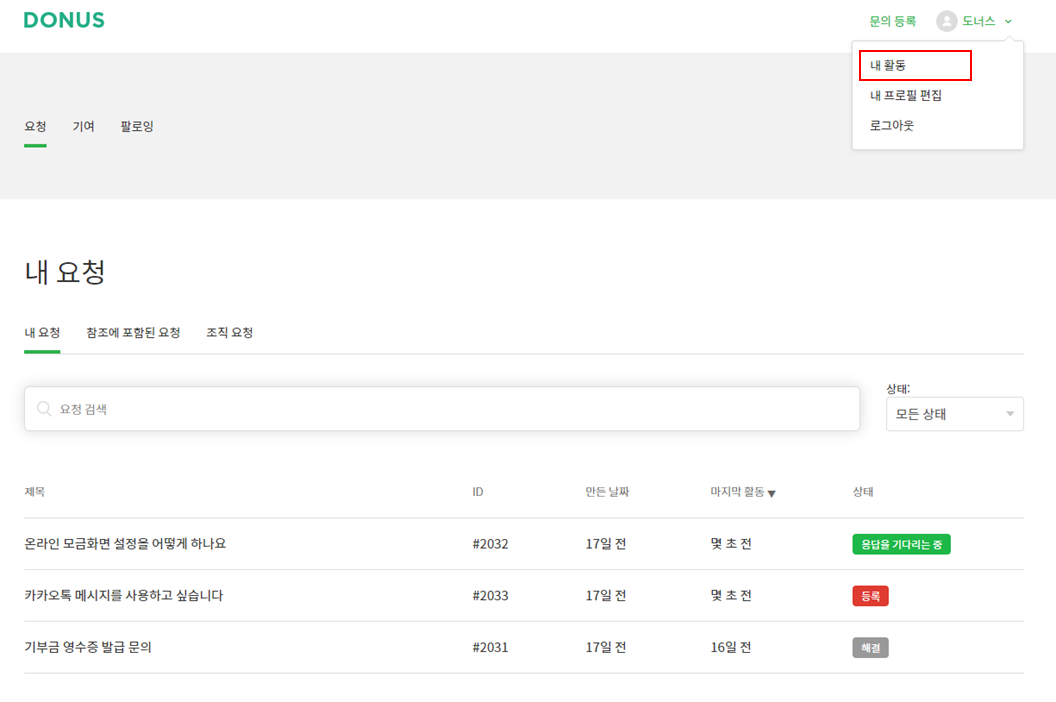
Task: Click the gray 해결 status badge
Action: click(x=869, y=646)
